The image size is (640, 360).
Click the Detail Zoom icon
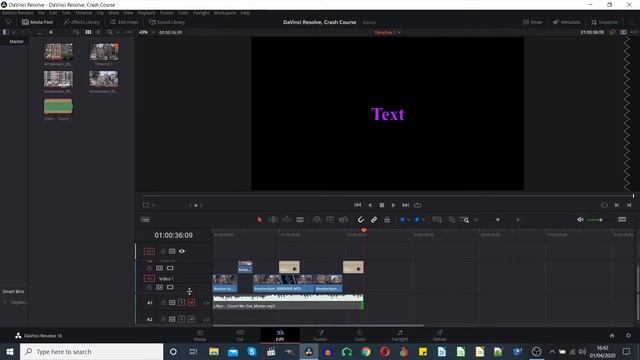point(451,220)
